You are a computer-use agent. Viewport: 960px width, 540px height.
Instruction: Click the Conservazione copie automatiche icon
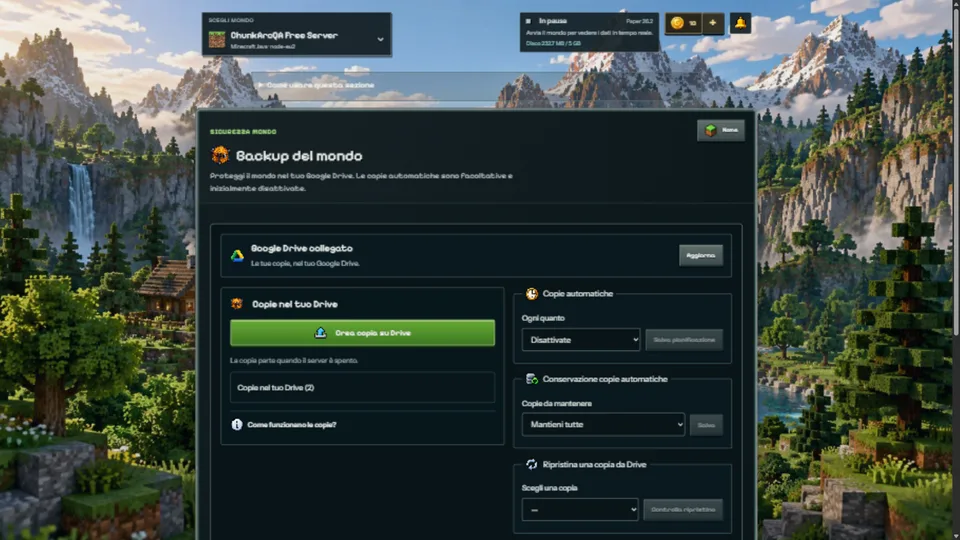pyautogui.click(x=531, y=379)
